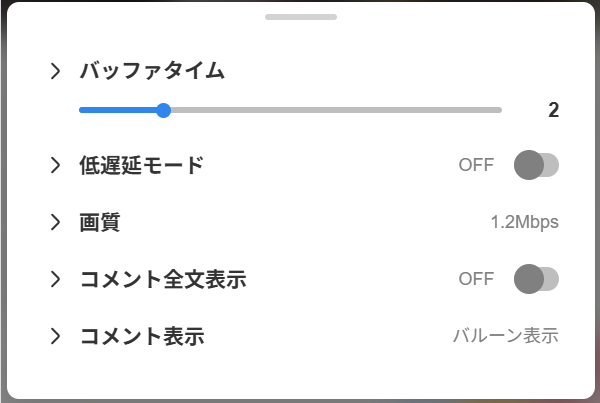
Task: Select the 低遅延モード menu label
Action: [141, 165]
